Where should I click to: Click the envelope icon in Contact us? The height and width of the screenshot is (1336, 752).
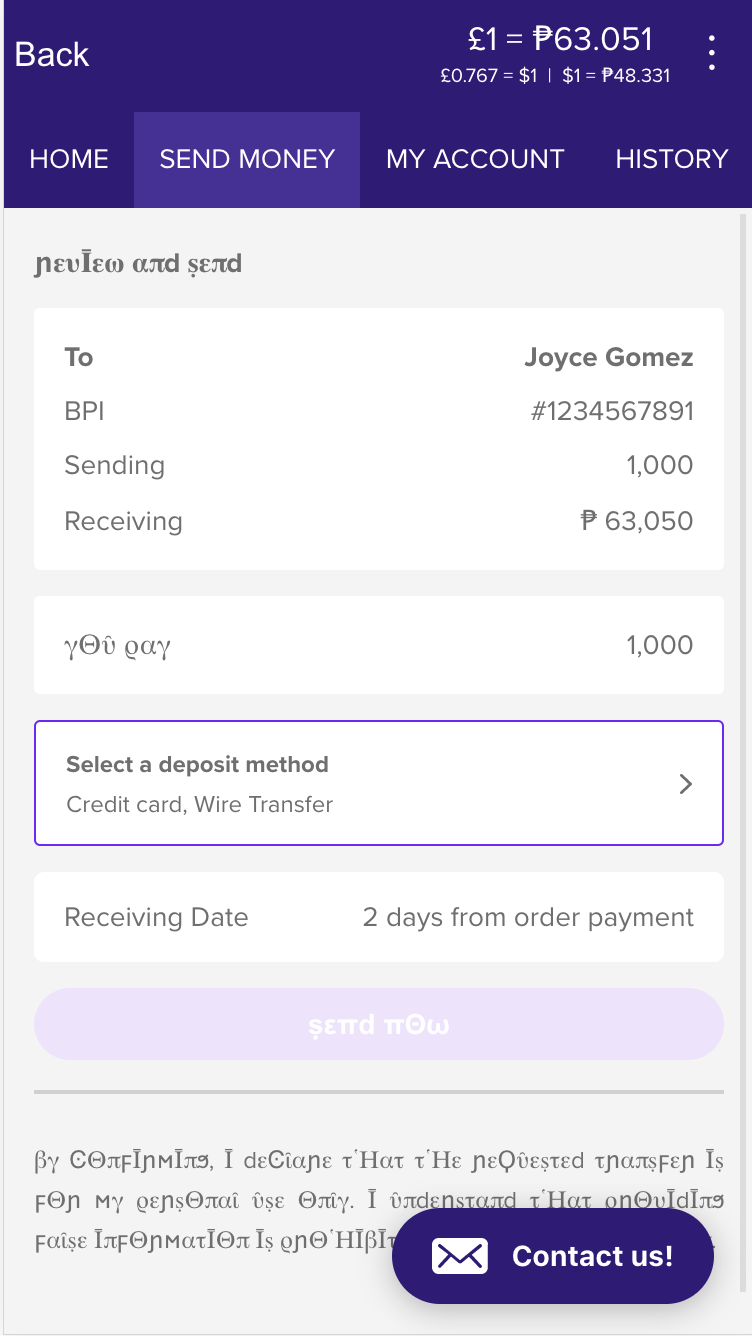coord(459,1256)
